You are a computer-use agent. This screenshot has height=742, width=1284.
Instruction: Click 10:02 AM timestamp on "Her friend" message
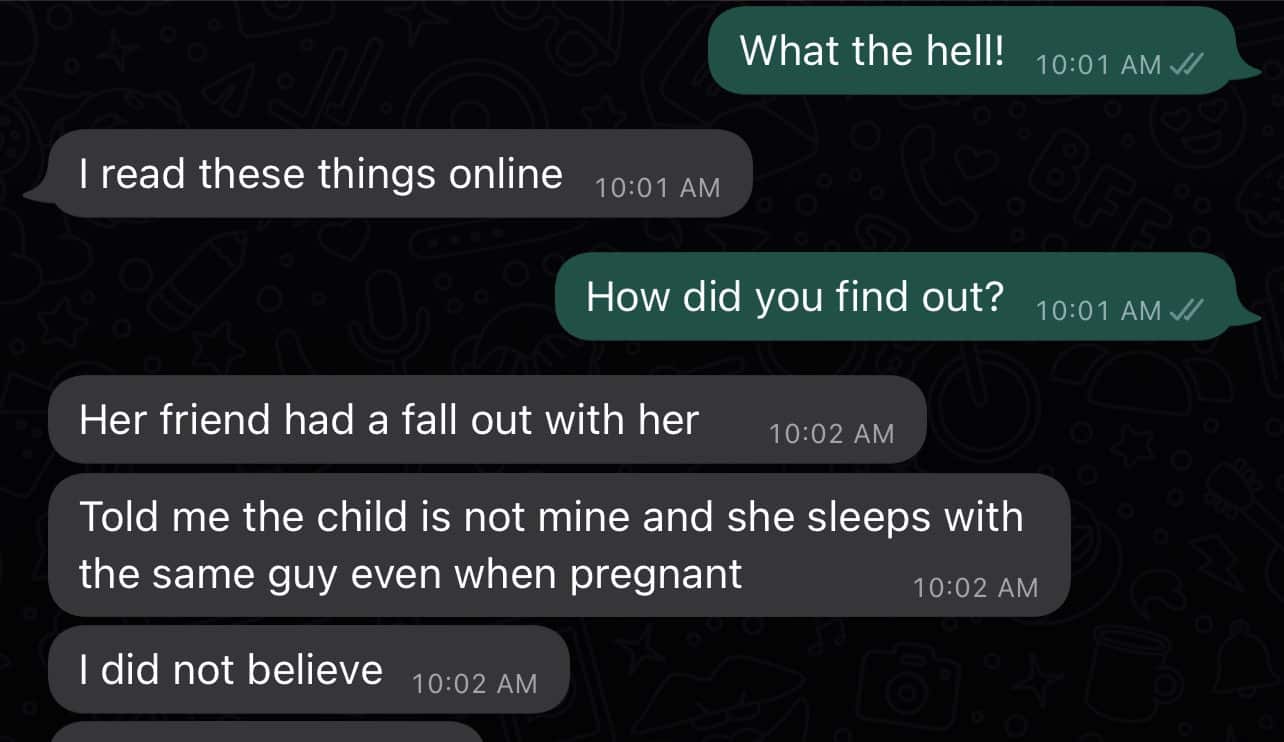832,434
